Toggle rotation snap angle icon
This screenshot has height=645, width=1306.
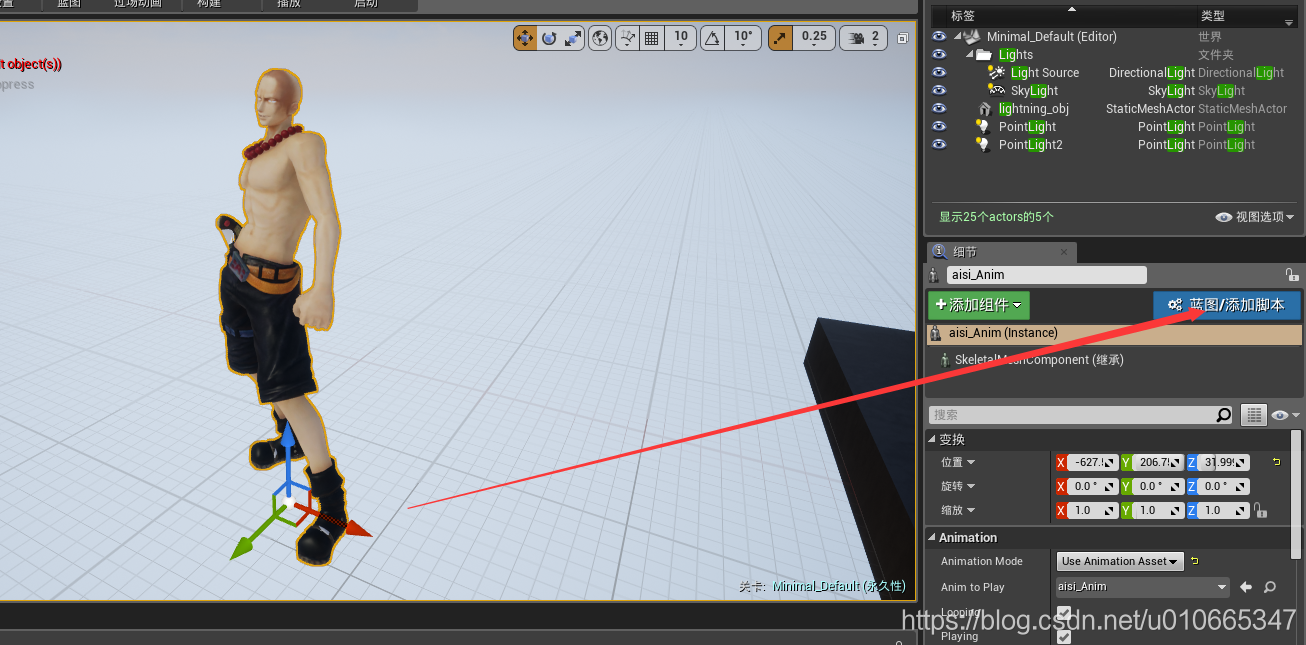pyautogui.click(x=712, y=38)
